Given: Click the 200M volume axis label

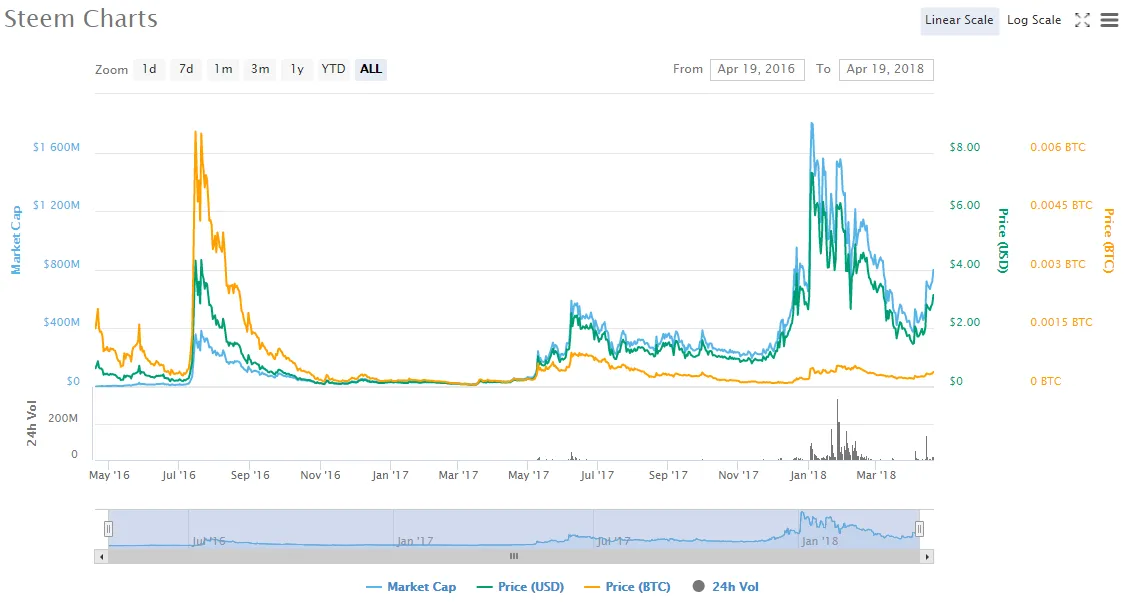Looking at the screenshot, I should 63,418.
